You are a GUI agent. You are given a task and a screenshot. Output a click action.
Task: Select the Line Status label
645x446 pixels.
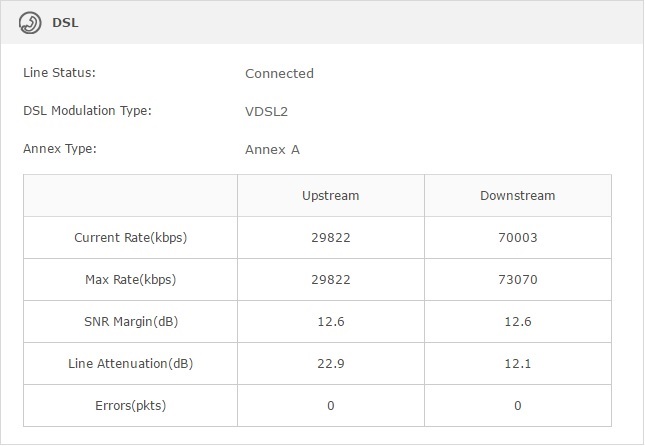pos(59,73)
